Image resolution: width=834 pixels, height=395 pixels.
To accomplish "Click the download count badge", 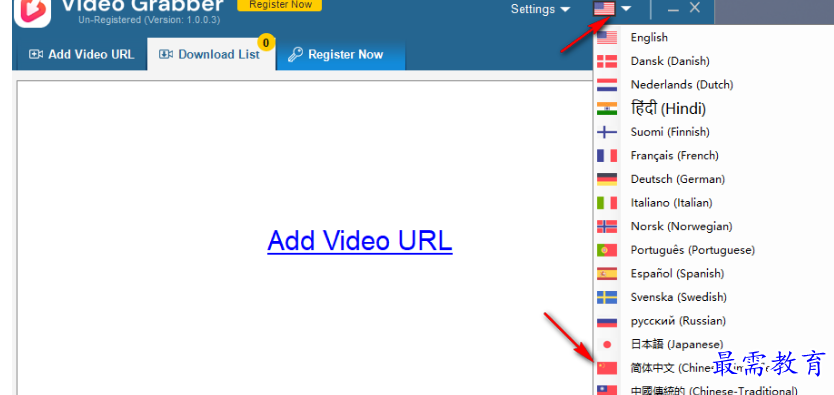I will [266, 42].
